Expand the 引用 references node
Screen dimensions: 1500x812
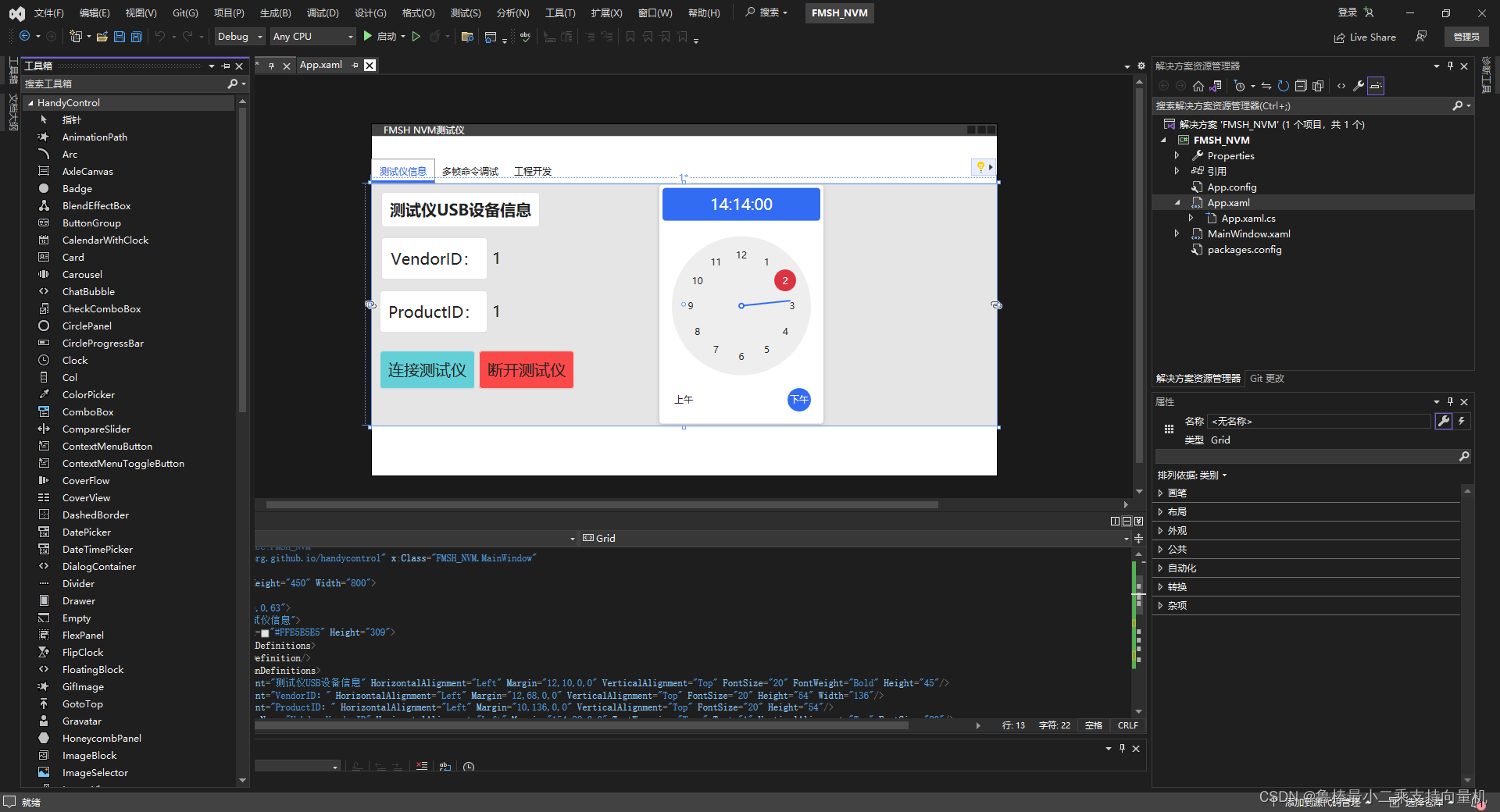pyautogui.click(x=1177, y=171)
